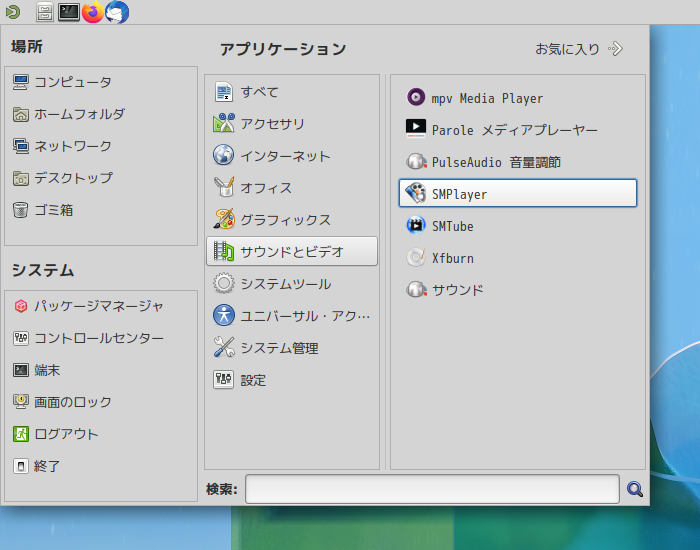700x550 pixels.
Task: Launch SMPlayer
Action: tap(518, 193)
